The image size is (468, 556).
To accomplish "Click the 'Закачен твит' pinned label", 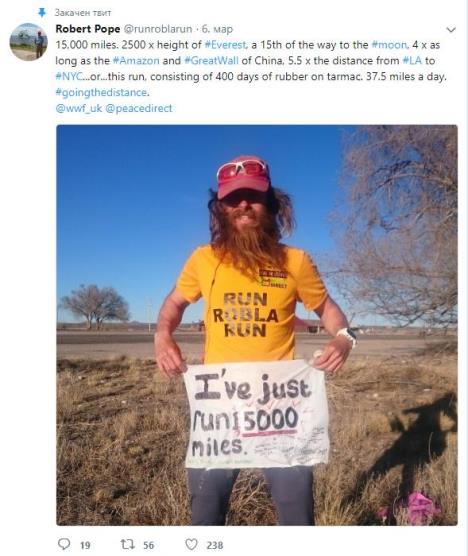I will 83,13.
